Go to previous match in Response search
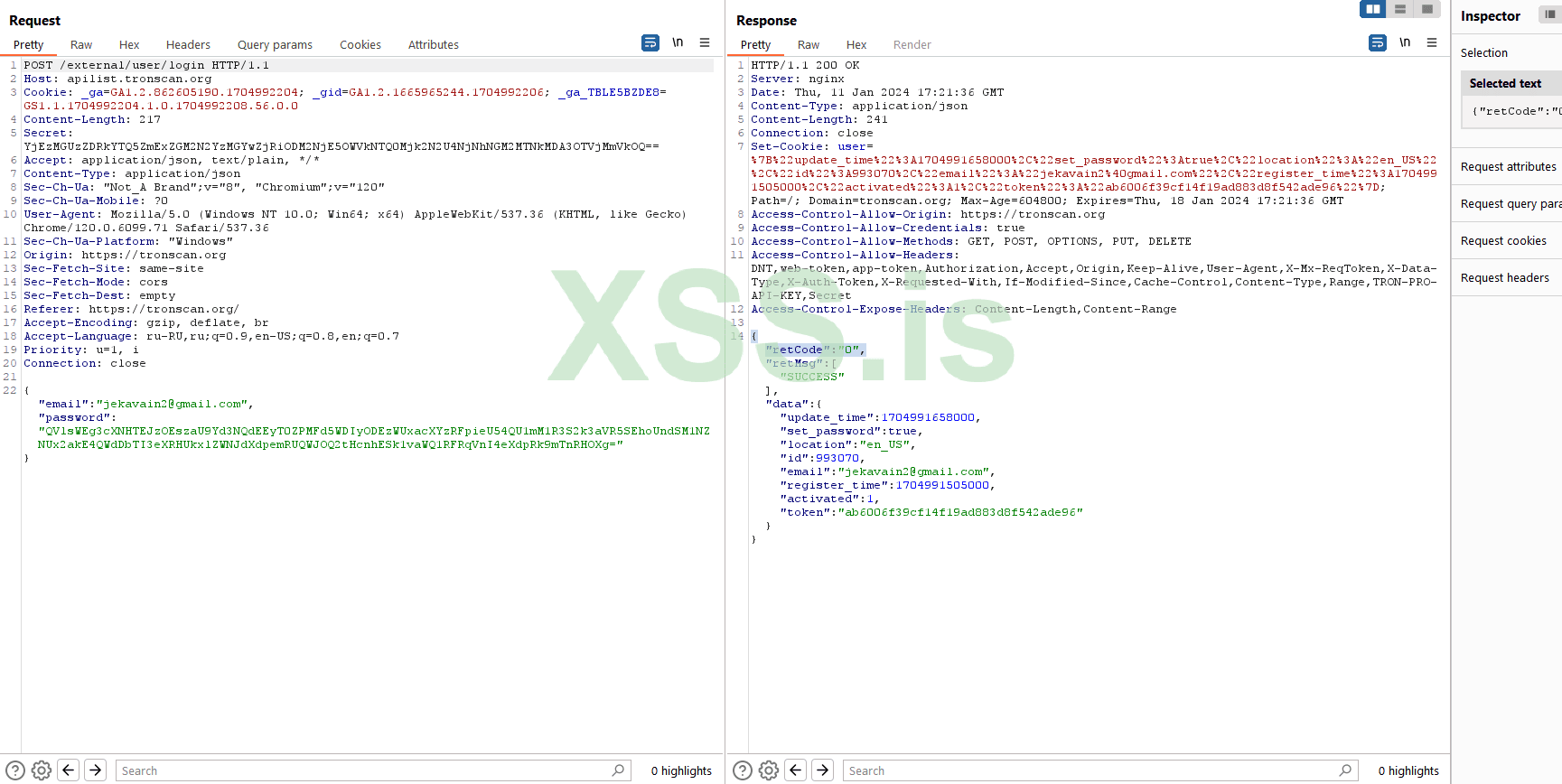Screen dimensions: 1562x784 click(x=796, y=770)
